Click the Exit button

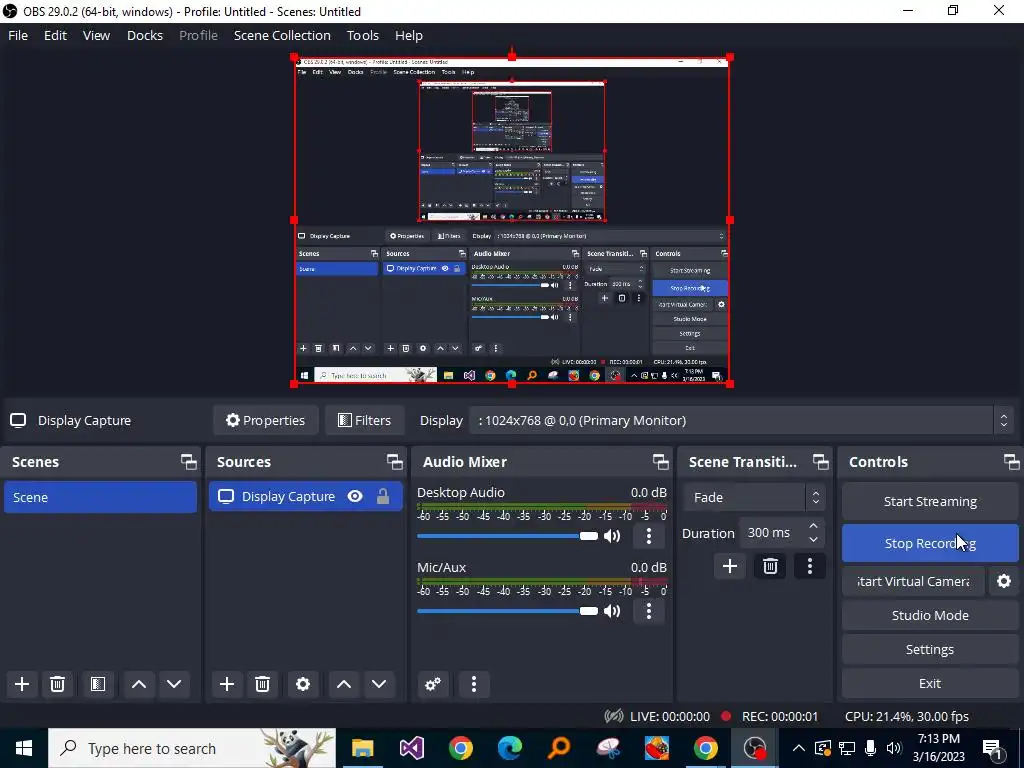coord(930,683)
